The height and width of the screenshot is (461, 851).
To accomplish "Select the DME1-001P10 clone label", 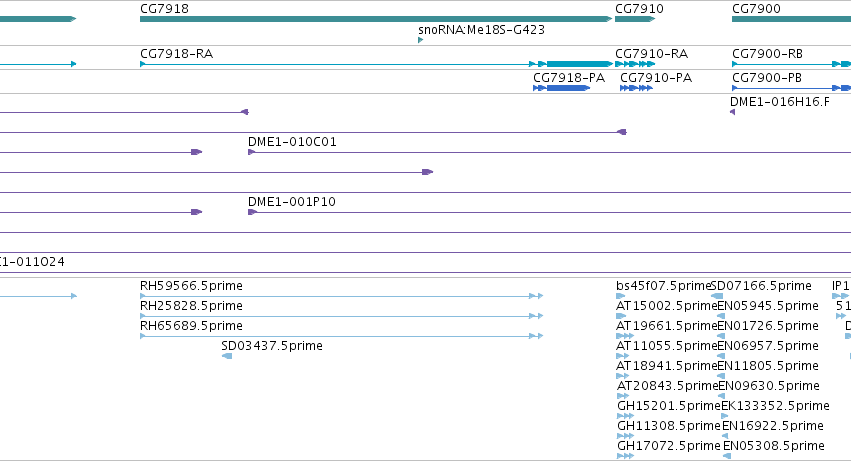I will 291,201.
